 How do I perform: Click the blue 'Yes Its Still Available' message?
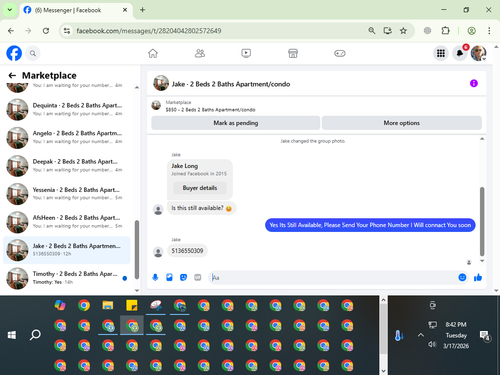pyautogui.click(x=370, y=225)
